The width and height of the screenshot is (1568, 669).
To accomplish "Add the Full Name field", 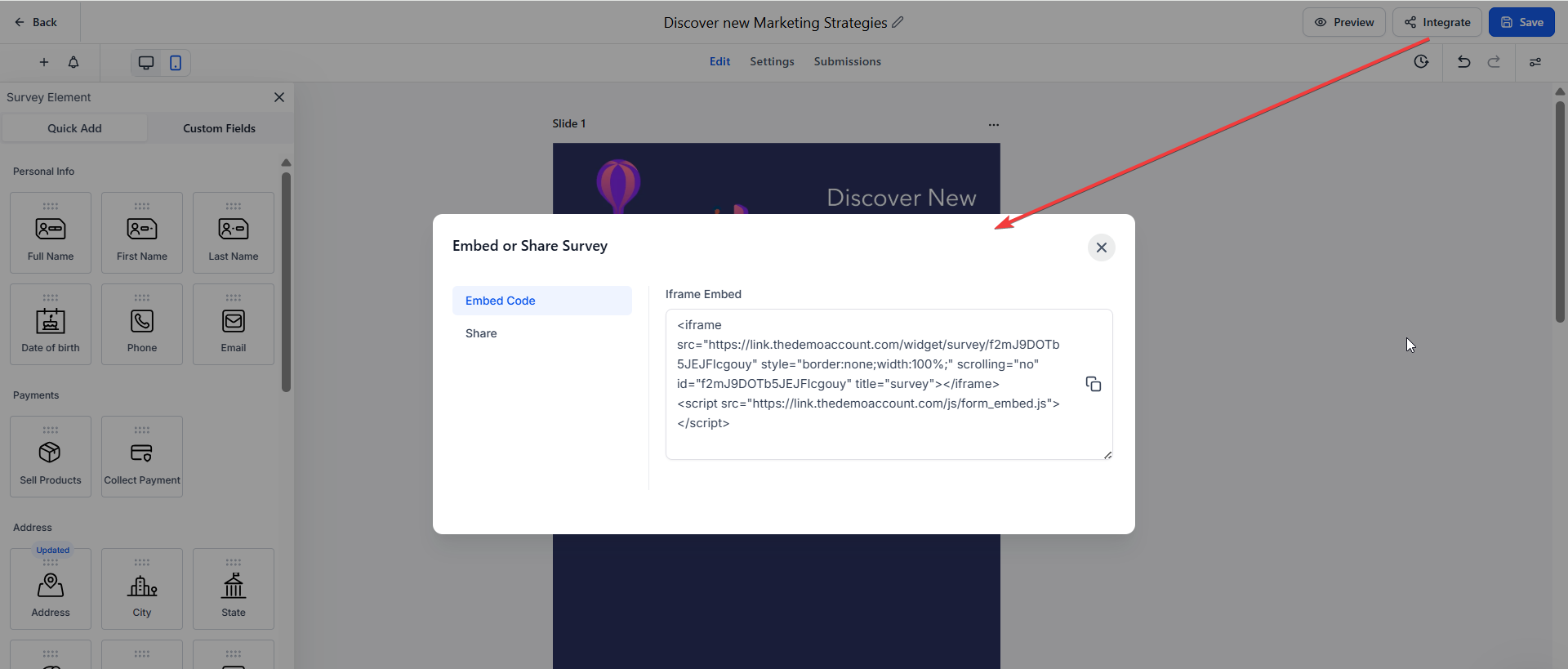I will tap(51, 233).
